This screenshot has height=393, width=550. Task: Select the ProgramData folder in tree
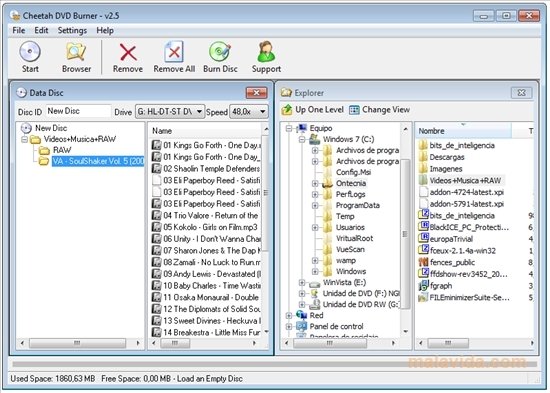coord(357,205)
